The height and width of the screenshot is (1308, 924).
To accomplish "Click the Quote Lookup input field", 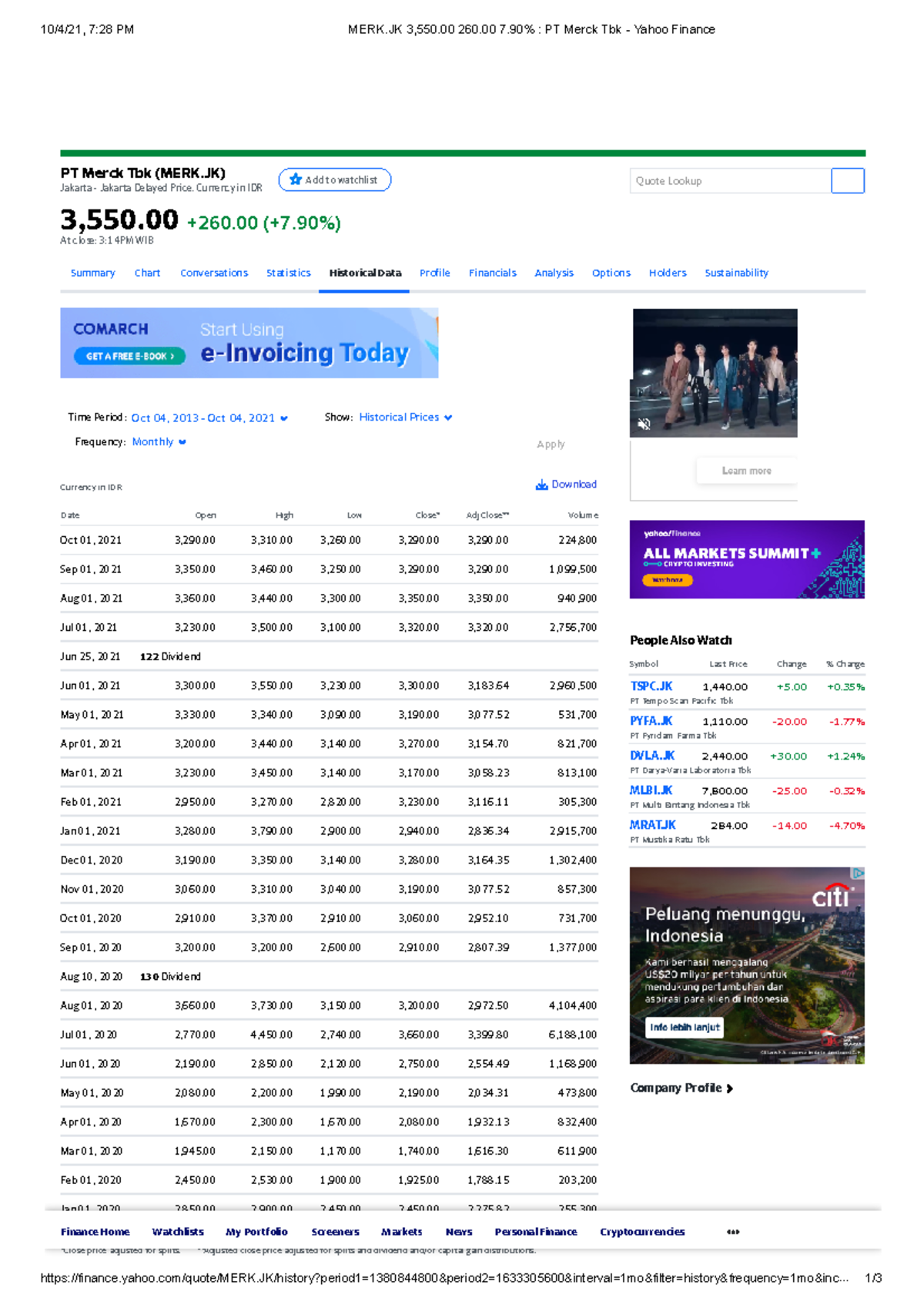I will point(730,181).
